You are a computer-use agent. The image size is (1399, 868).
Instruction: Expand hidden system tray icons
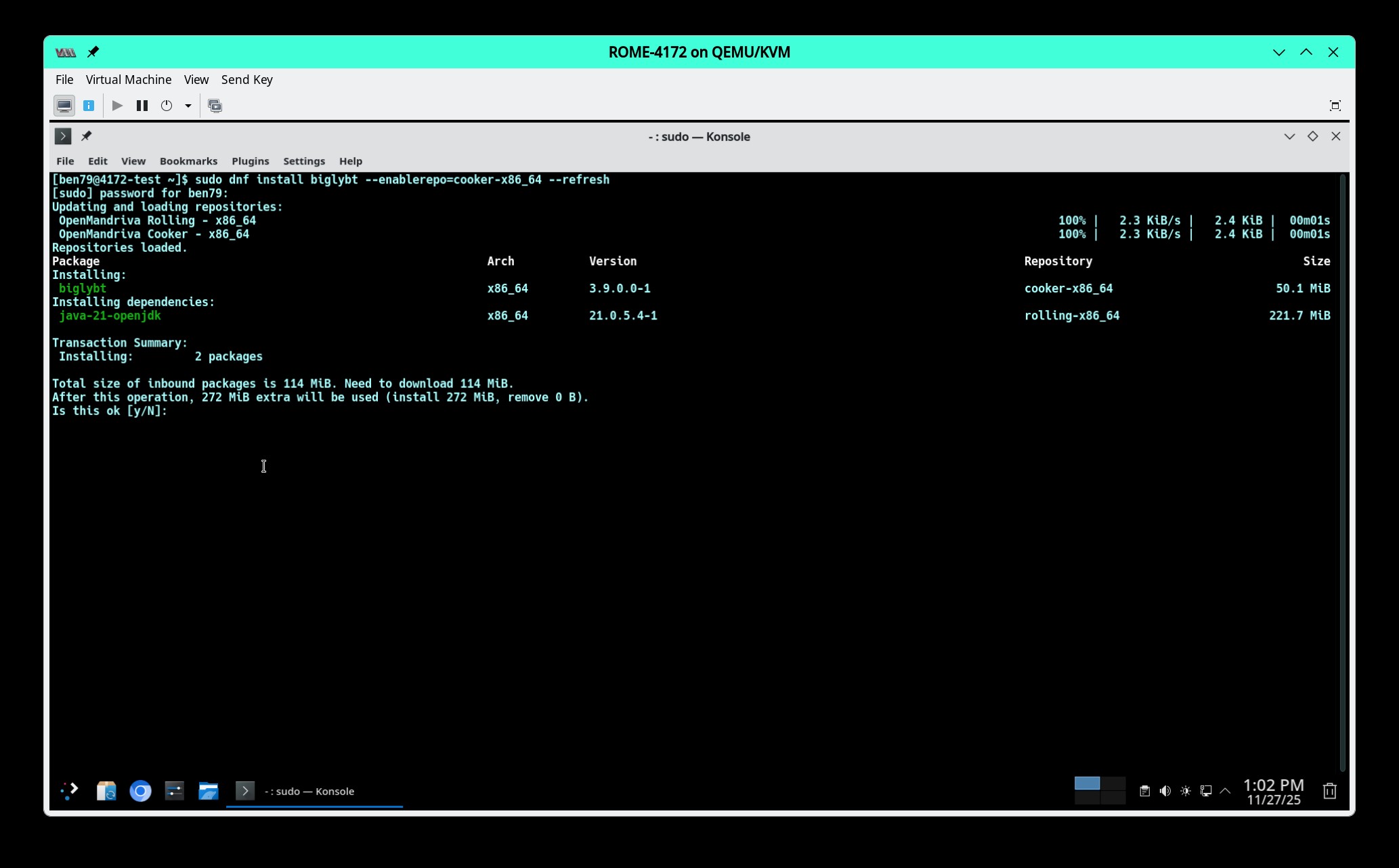[1225, 791]
